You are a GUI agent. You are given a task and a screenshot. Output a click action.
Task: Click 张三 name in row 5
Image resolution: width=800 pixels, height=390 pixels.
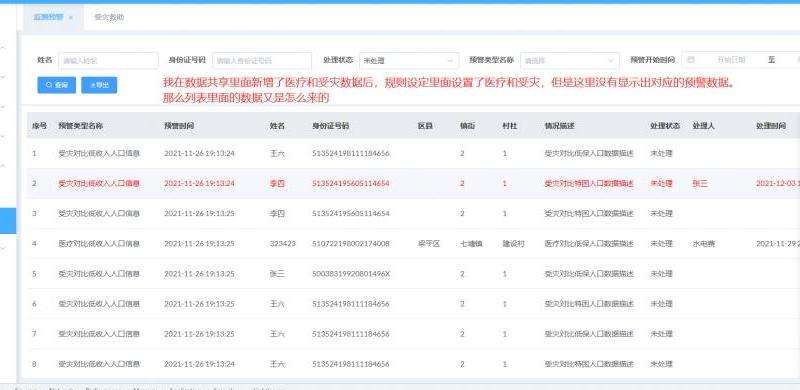(x=277, y=274)
